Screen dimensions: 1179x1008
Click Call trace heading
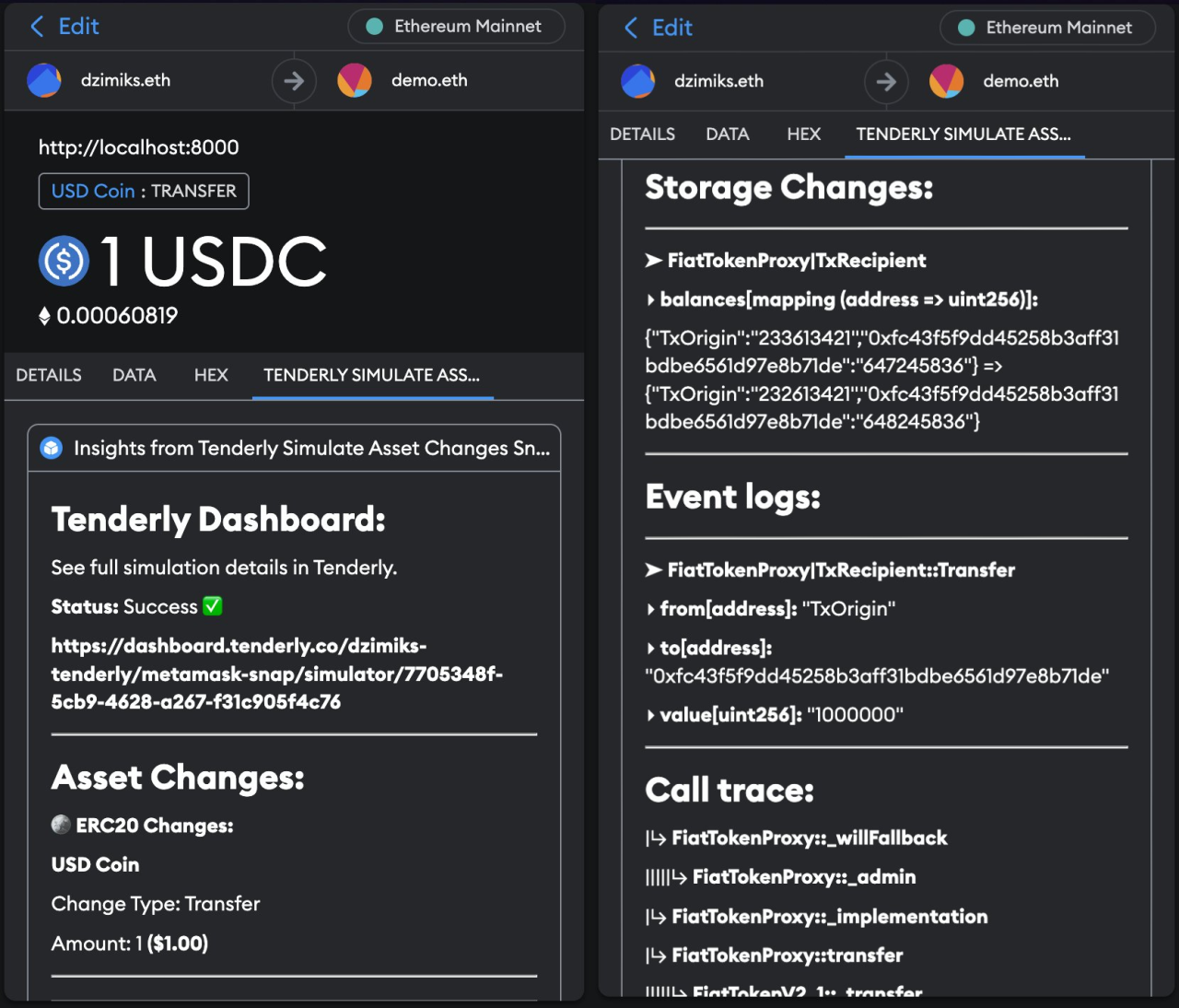[x=730, y=791]
